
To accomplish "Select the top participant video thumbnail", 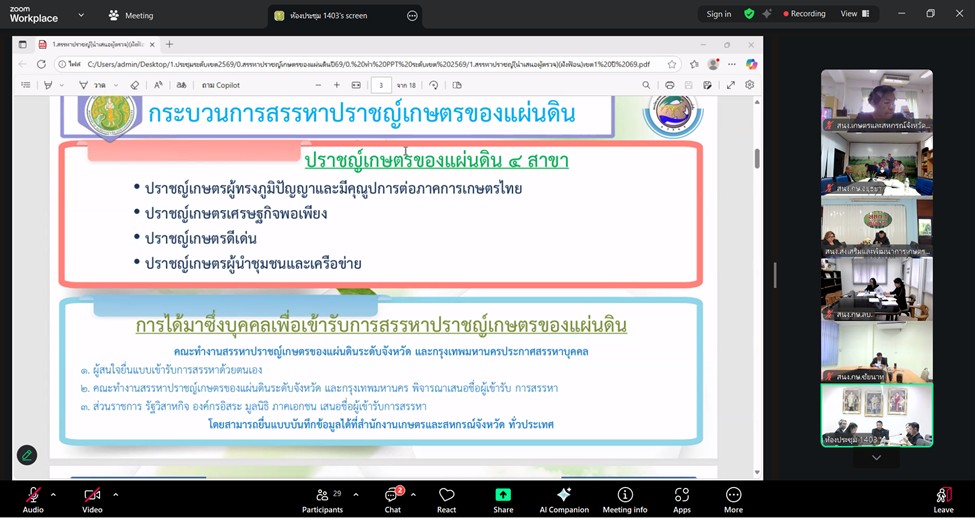I will 877,100.
